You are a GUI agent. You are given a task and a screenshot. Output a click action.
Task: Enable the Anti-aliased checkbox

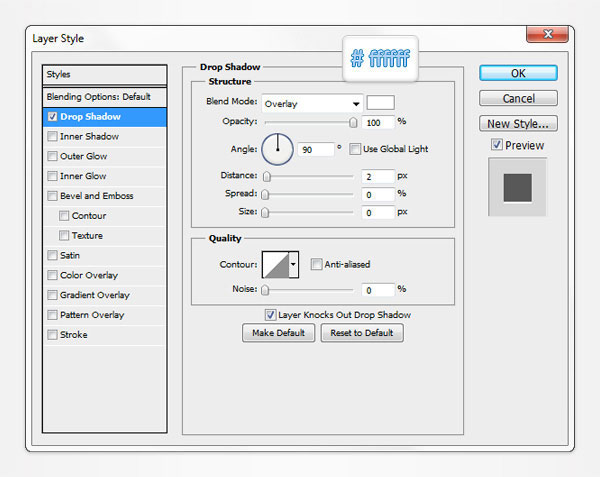pos(316,264)
